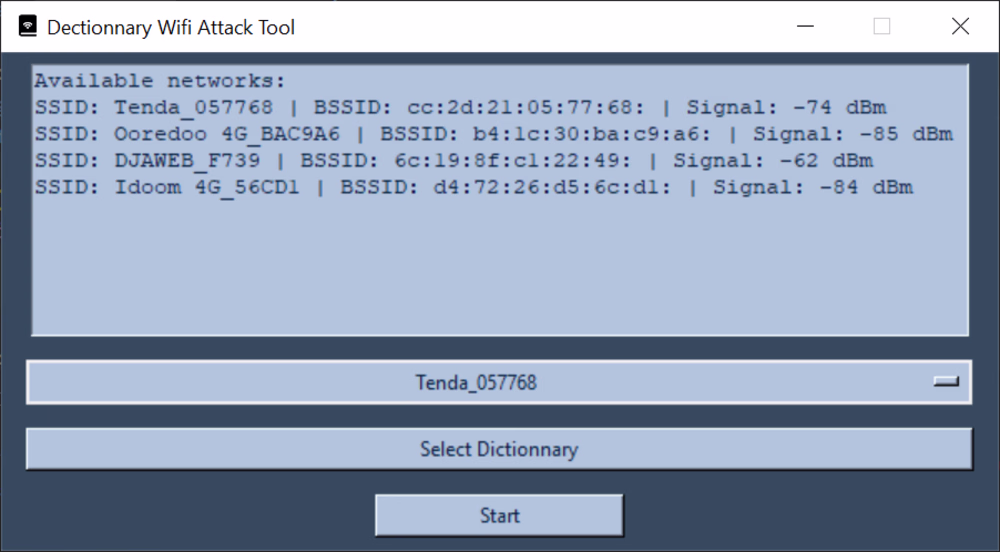Close the Wifi Attack Tool window
Viewport: 1000px width, 552px height.
pyautogui.click(x=960, y=27)
